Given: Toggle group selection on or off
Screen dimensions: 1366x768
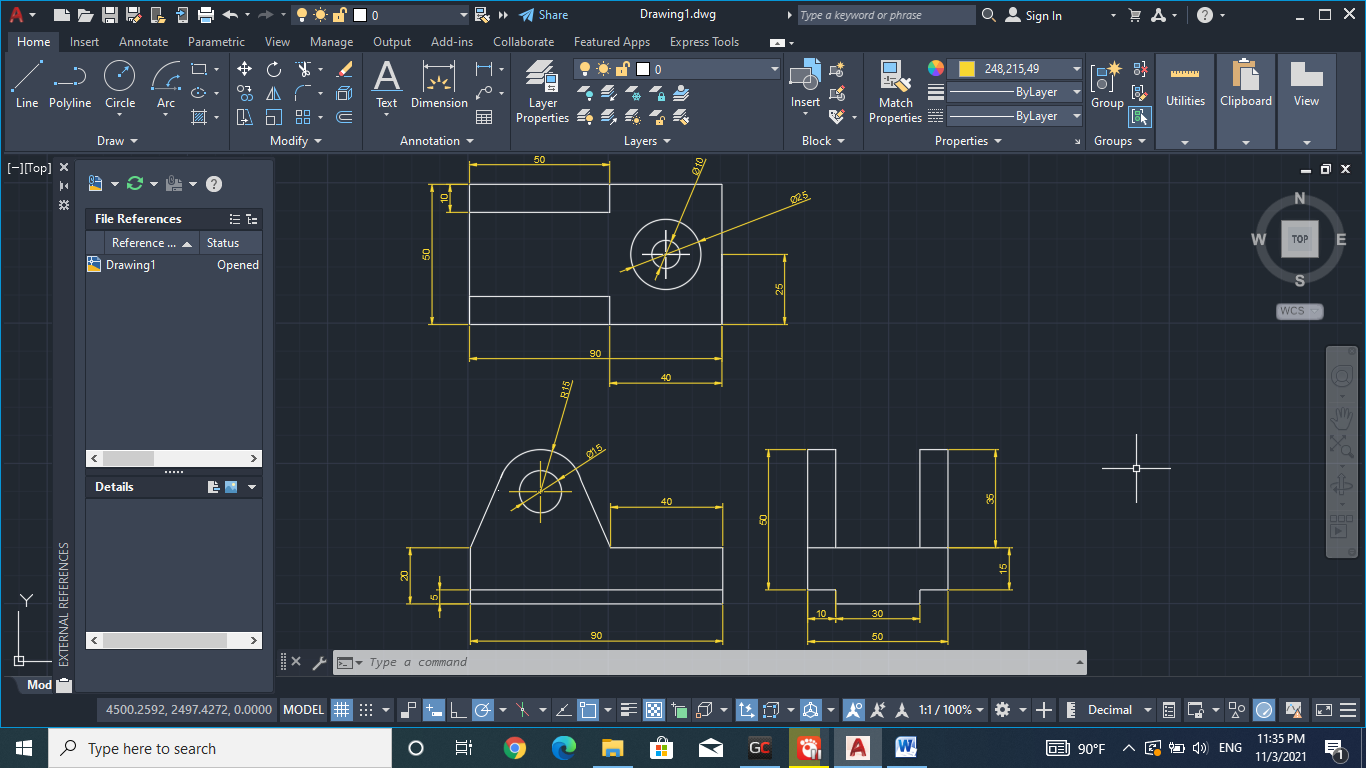Looking at the screenshot, I should coord(1140,116).
